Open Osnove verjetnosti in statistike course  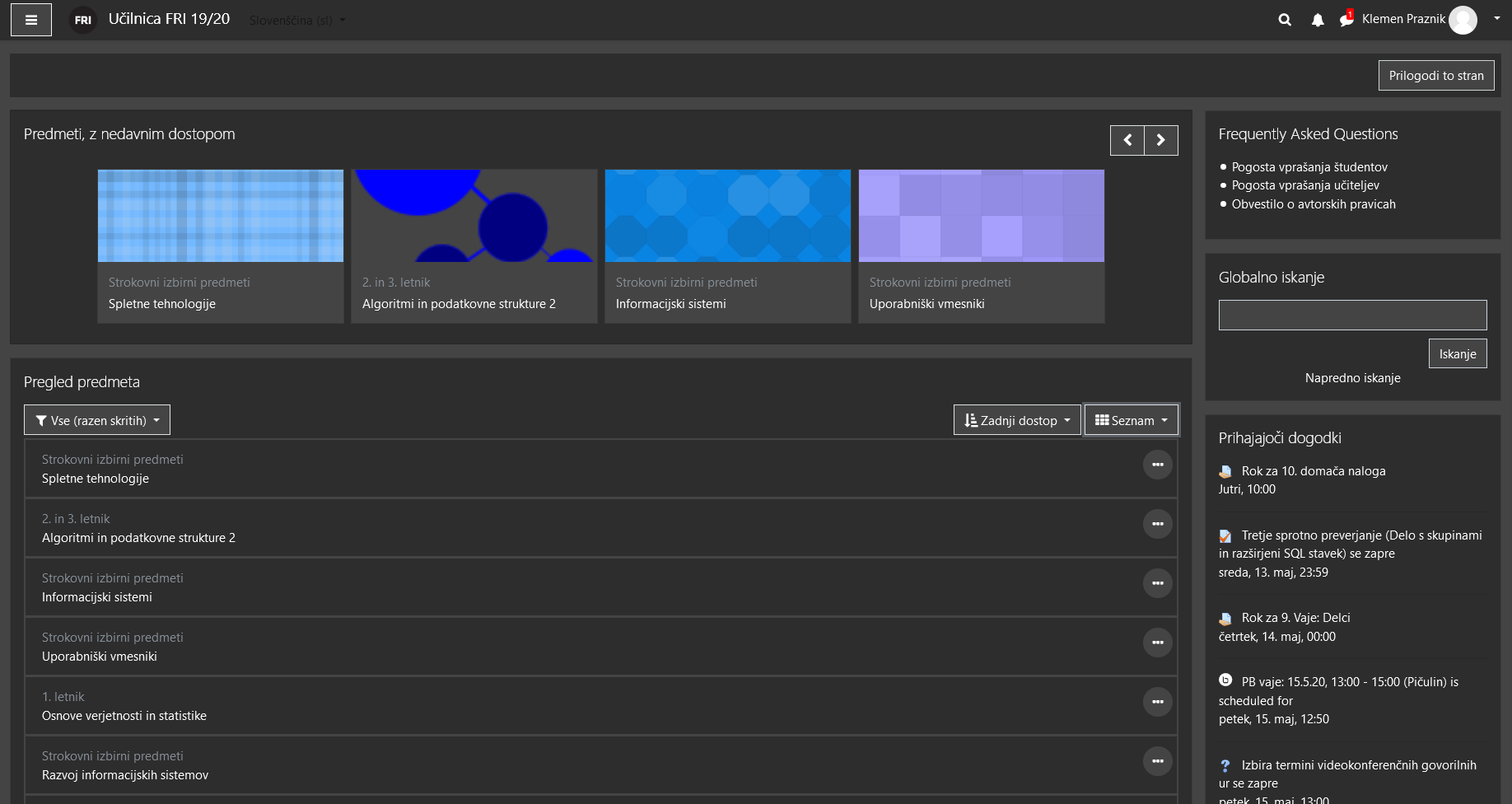[x=124, y=716]
